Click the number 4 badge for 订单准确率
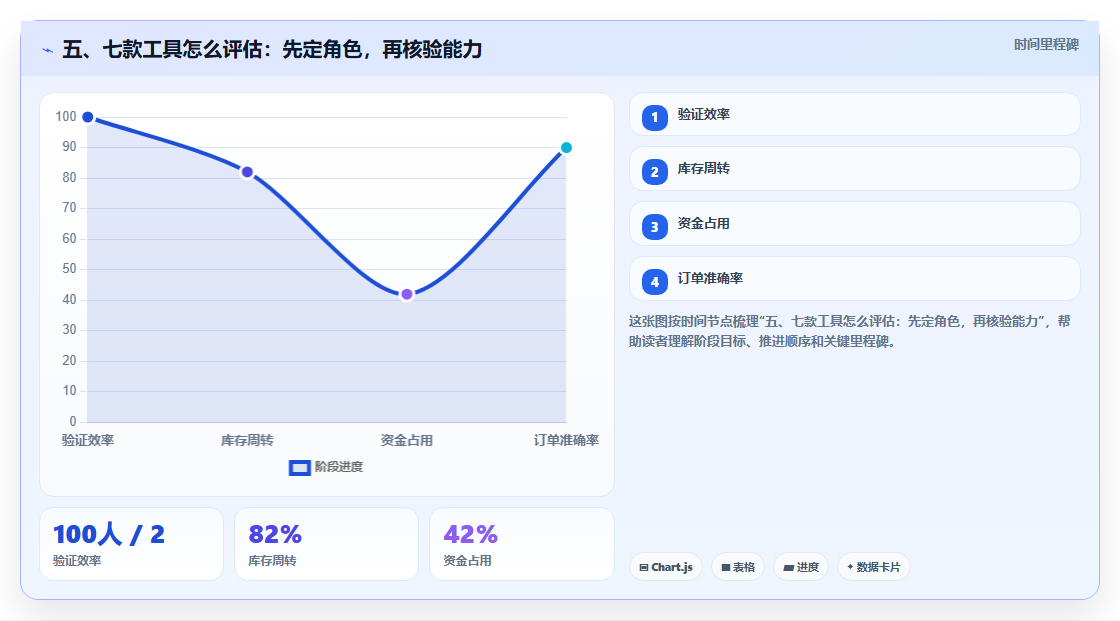Viewport: 1120px width, 621px height. coord(654,282)
